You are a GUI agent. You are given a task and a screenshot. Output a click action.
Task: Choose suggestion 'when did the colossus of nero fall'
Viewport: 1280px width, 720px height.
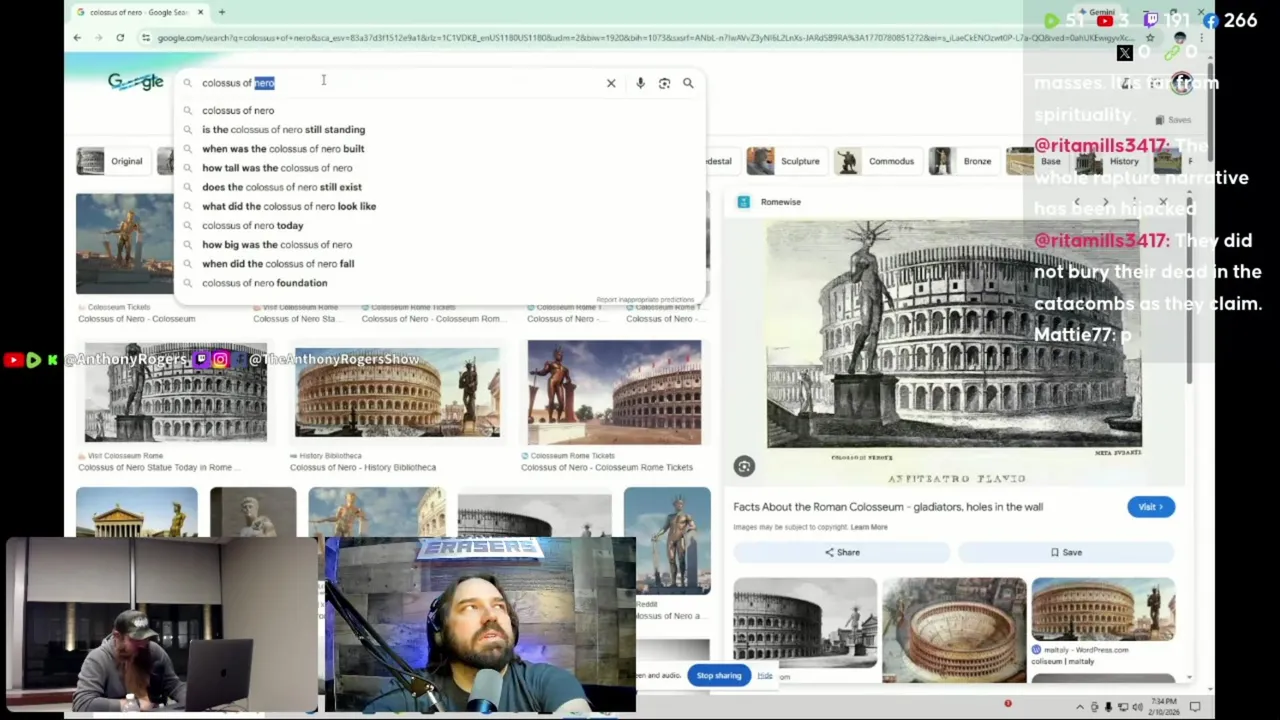(440, 264)
